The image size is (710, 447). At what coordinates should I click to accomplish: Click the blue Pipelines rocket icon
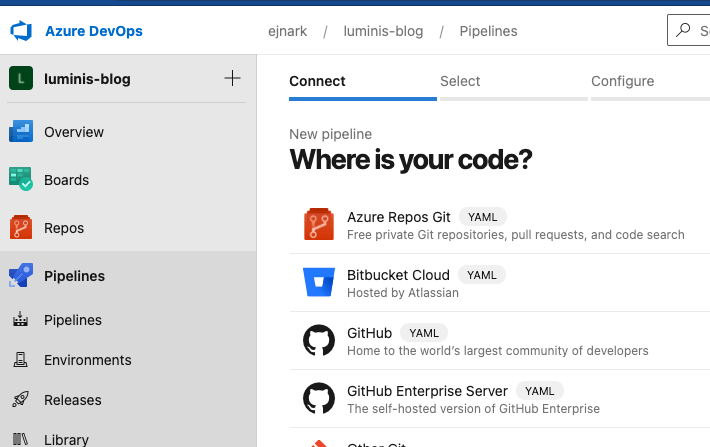(x=21, y=275)
